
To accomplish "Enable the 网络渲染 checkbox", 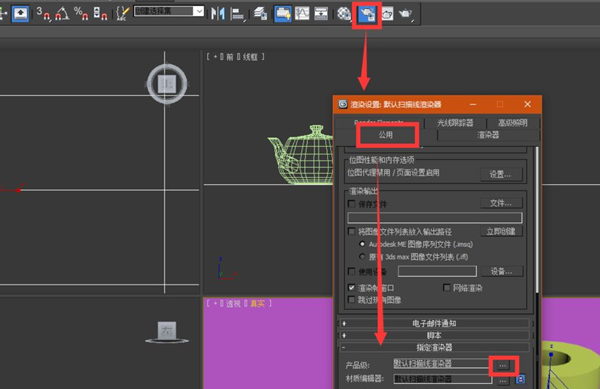I will (447, 287).
